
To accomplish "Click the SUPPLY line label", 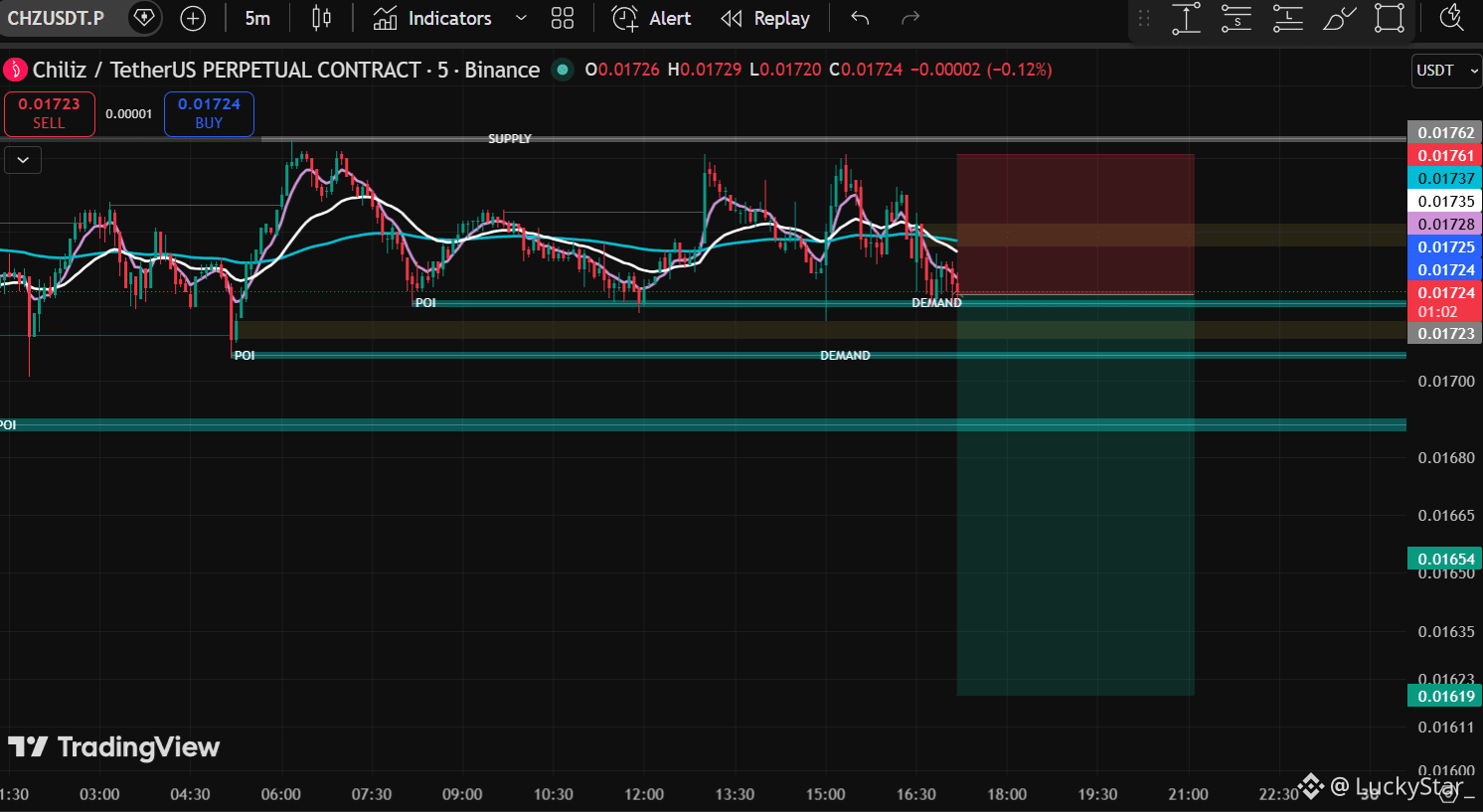I will coord(510,139).
